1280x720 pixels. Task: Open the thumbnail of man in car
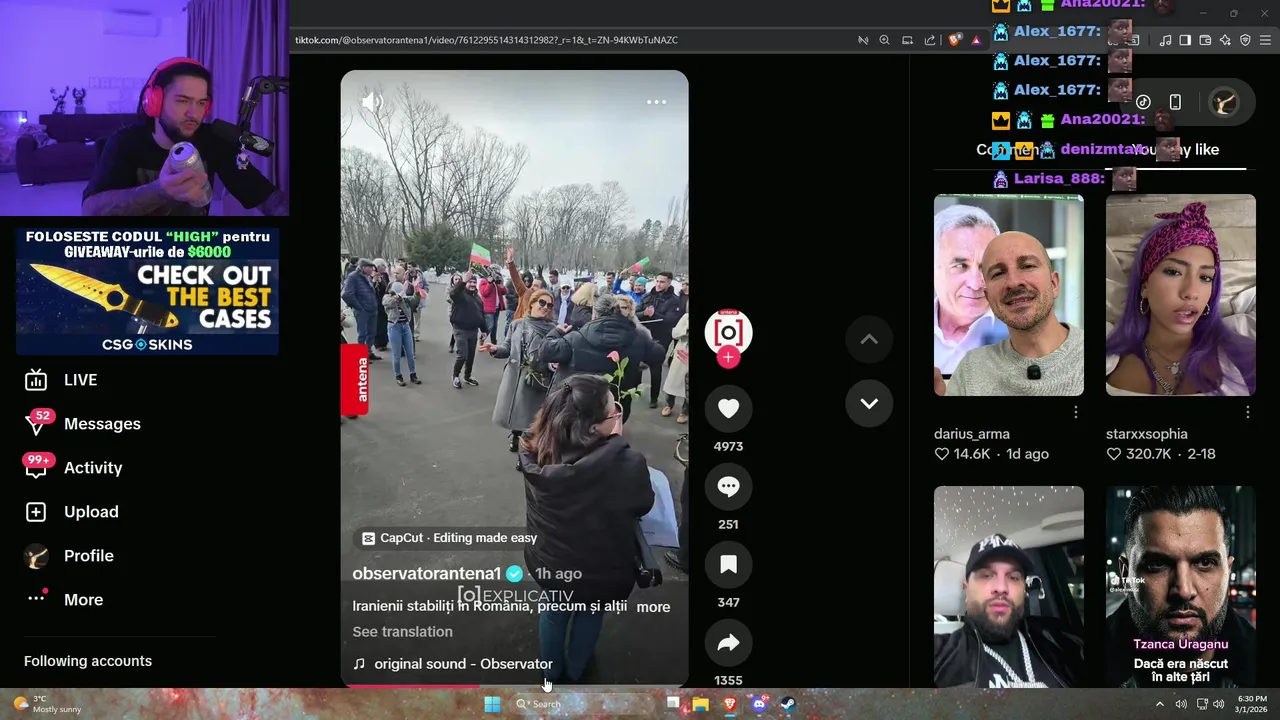tap(1008, 586)
